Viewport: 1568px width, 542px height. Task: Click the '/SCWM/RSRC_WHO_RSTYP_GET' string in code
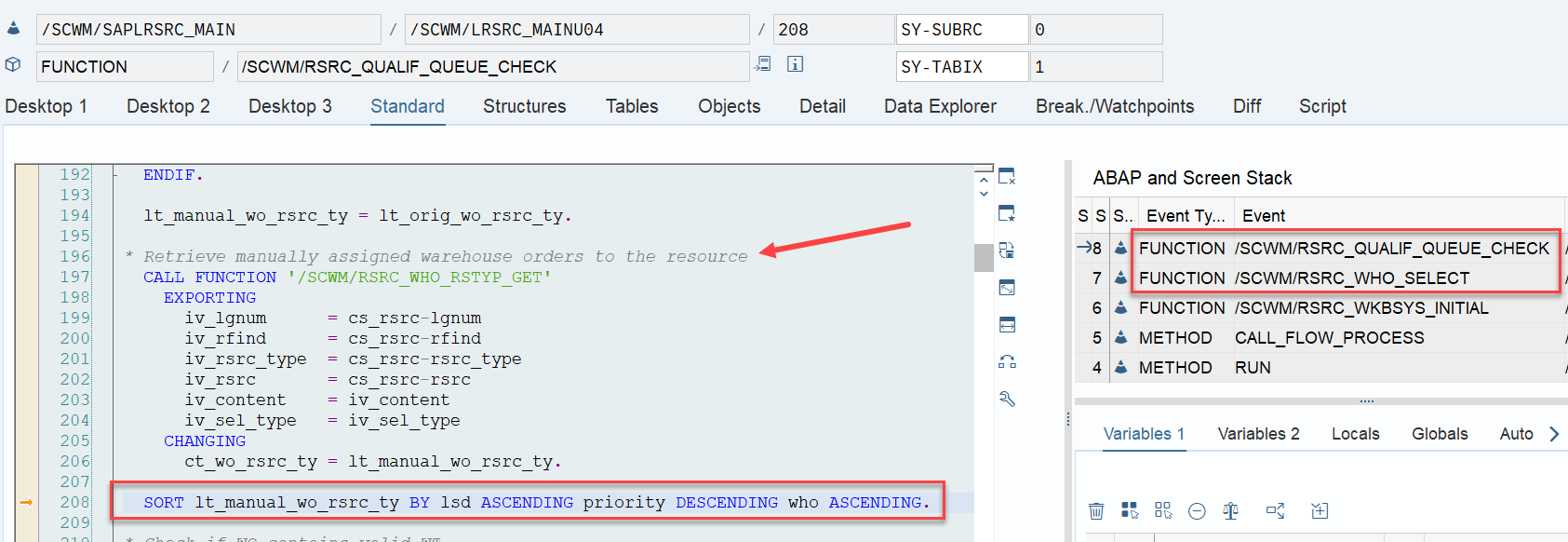coord(419,278)
